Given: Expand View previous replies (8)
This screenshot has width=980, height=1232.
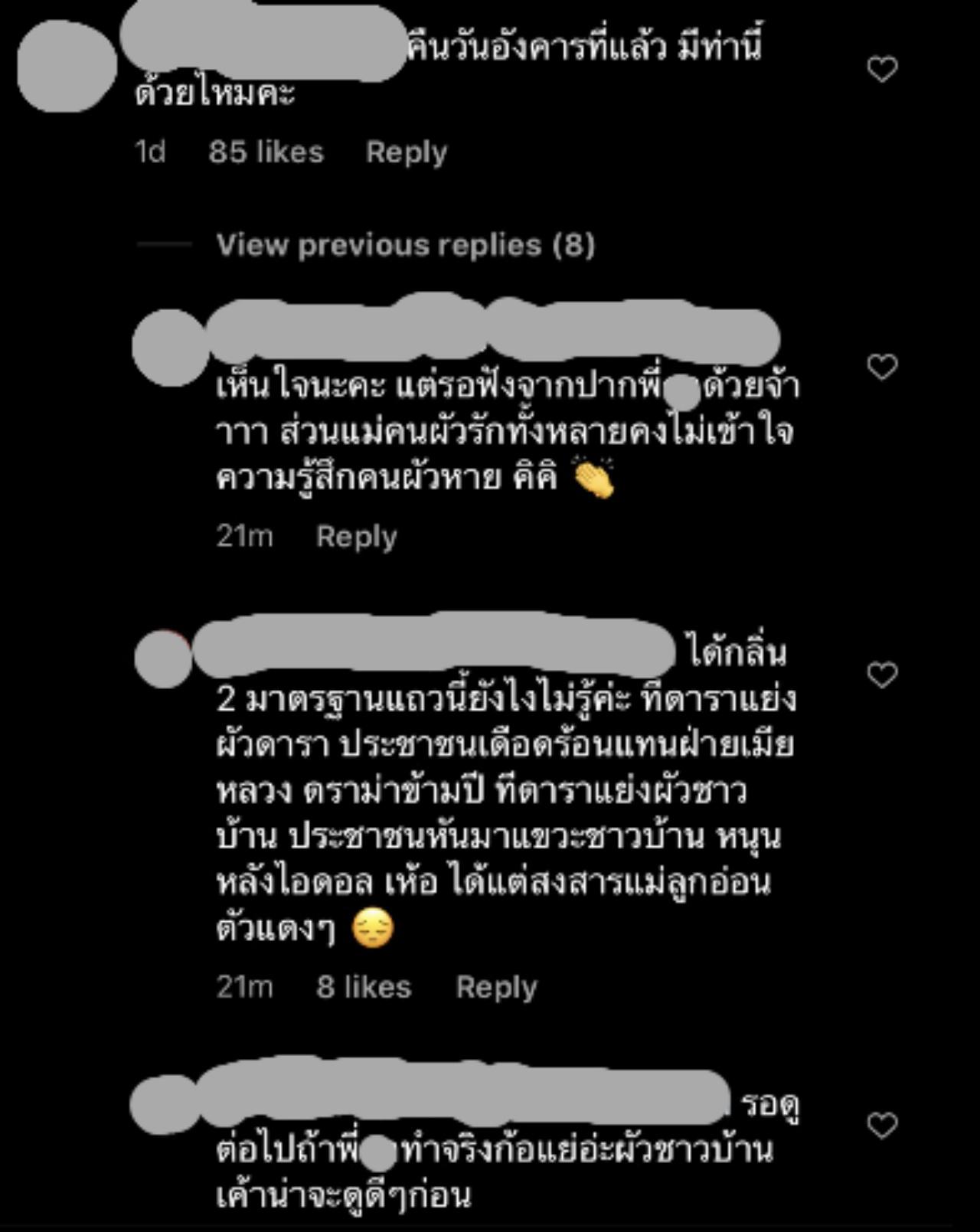Looking at the screenshot, I should click(x=405, y=245).
